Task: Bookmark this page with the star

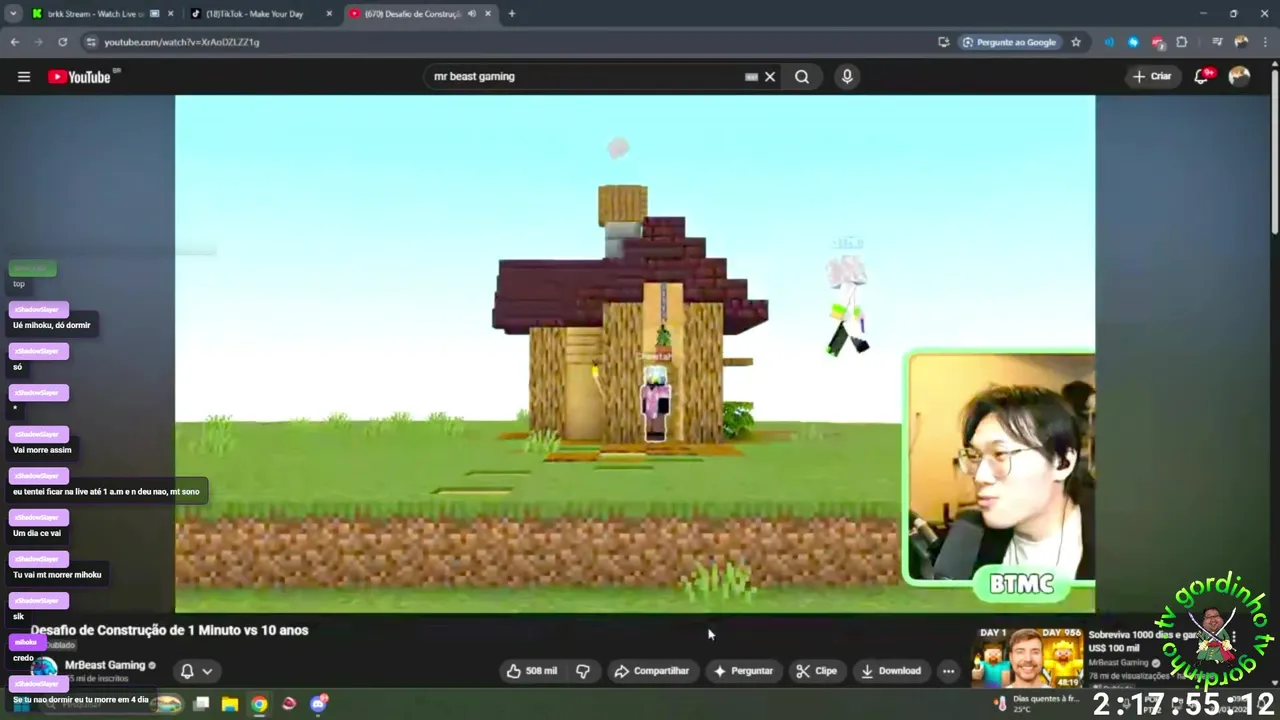Action: click(1076, 42)
